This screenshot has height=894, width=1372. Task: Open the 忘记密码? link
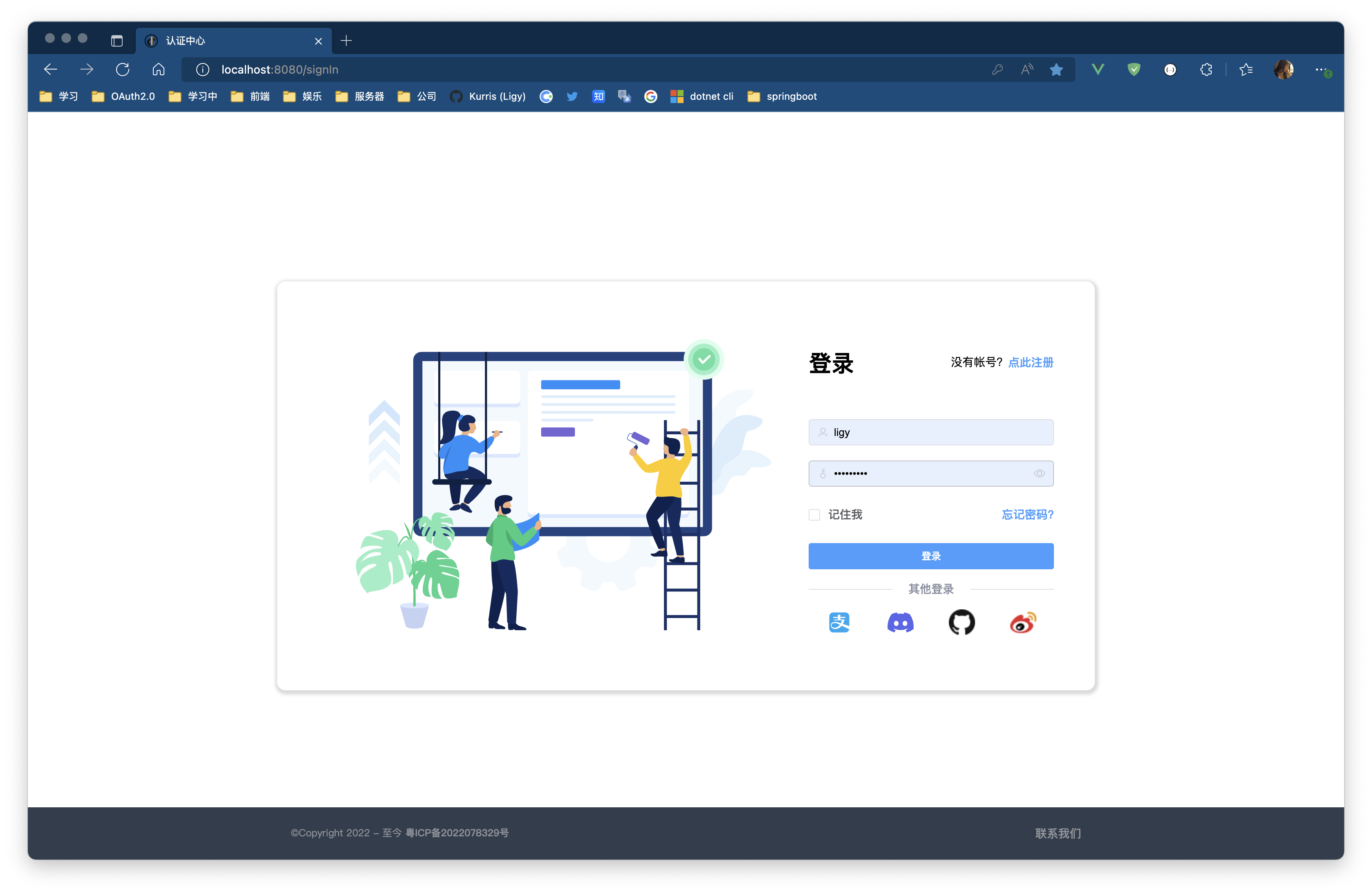click(x=1027, y=514)
